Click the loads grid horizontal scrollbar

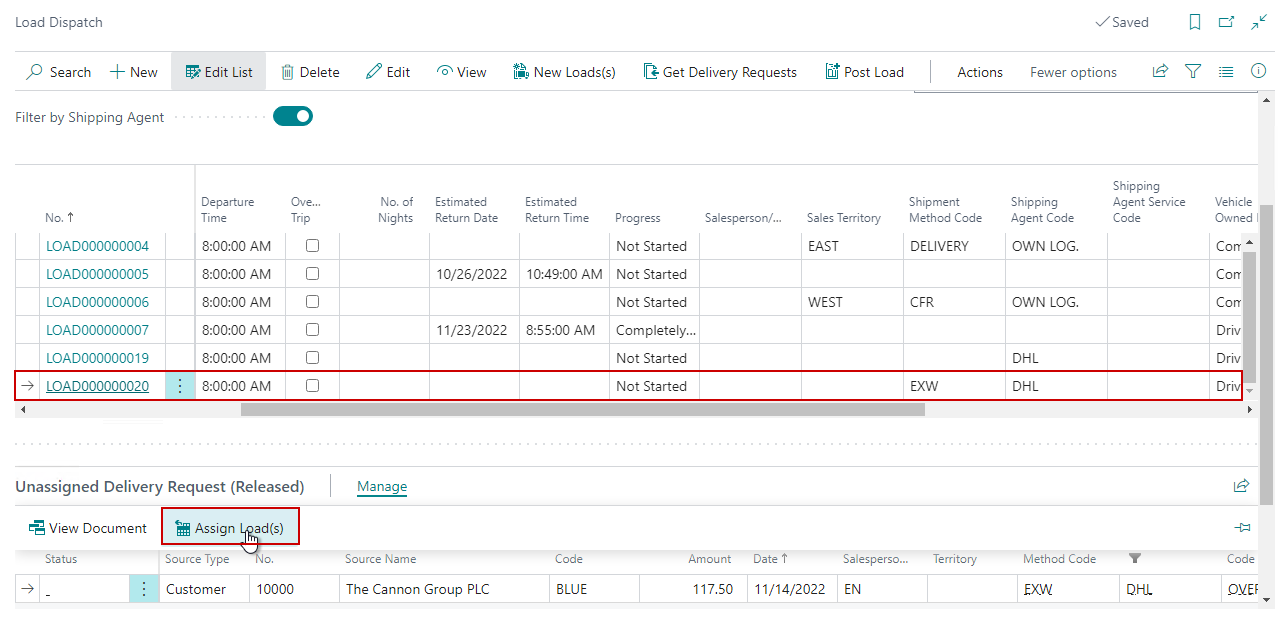coord(583,409)
